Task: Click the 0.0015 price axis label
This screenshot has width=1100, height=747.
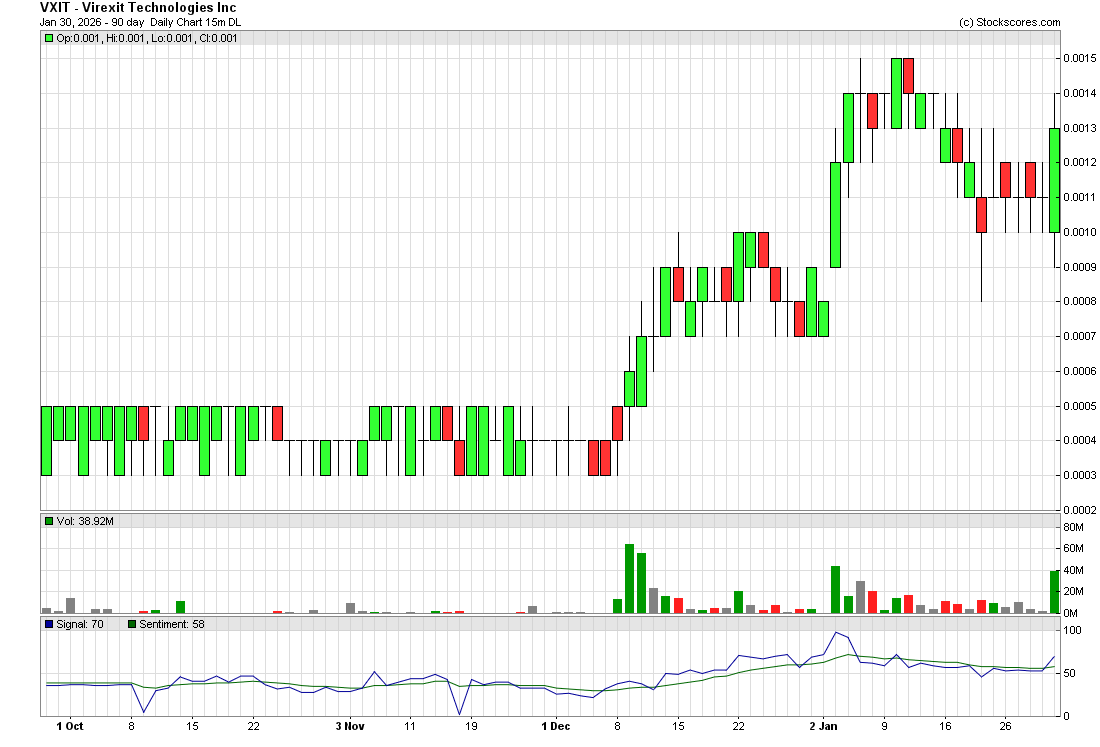Action: tap(1080, 58)
